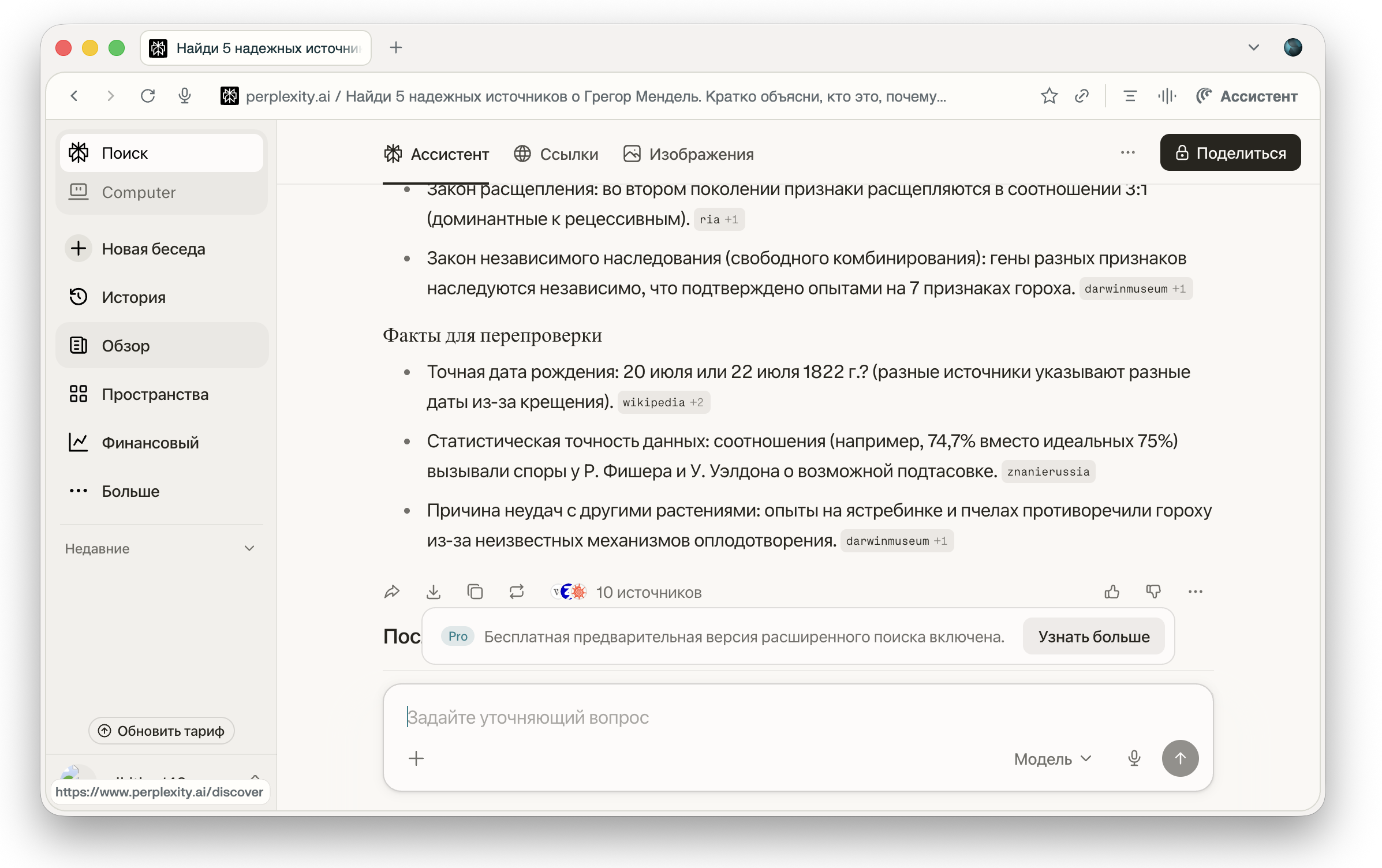This screenshot has width=1382, height=868.
Task: Select Поиск in the sidebar
Action: point(162,153)
